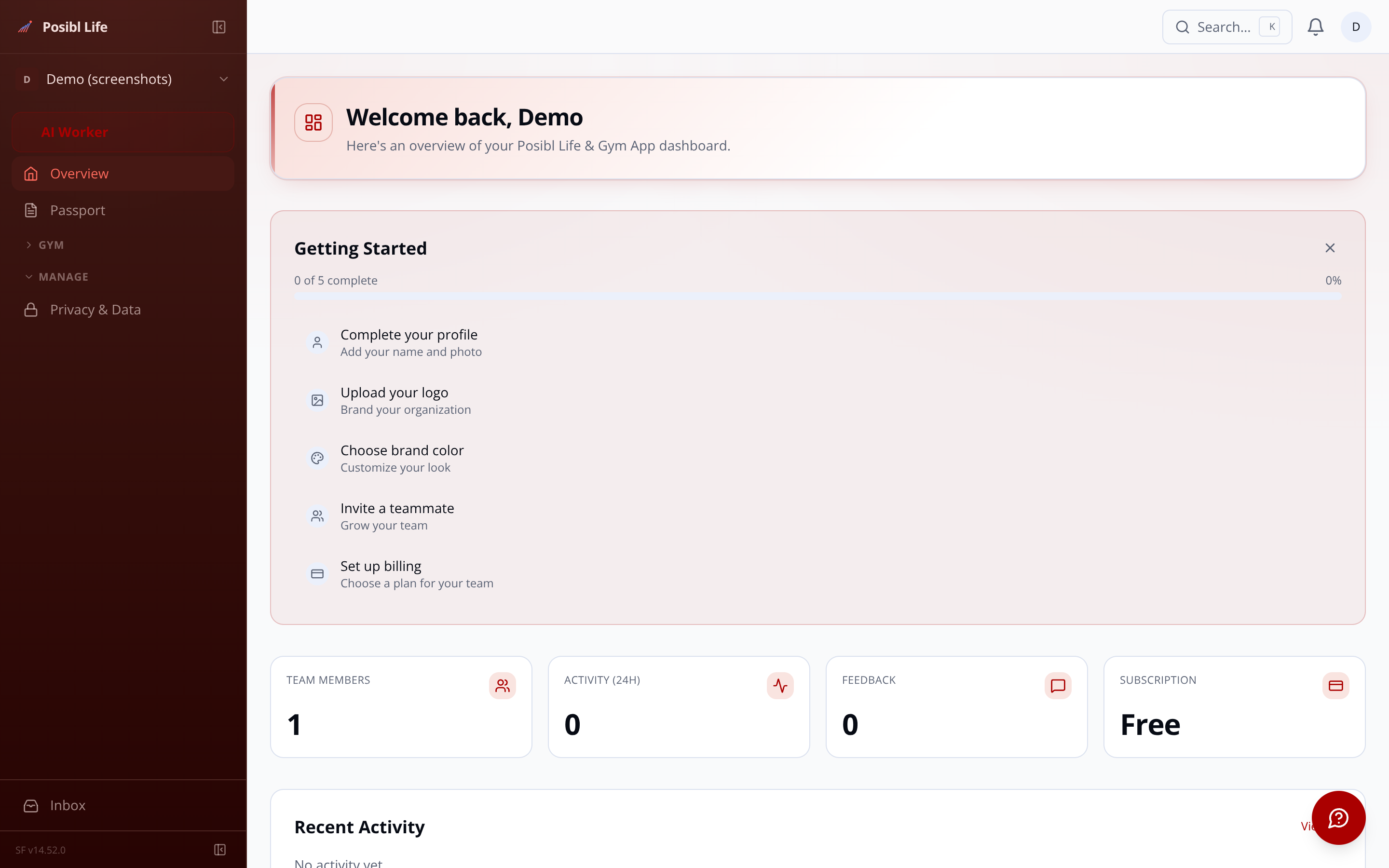Click the Privacy & Data lock icon
Image resolution: width=1389 pixels, height=868 pixels.
pyautogui.click(x=31, y=310)
